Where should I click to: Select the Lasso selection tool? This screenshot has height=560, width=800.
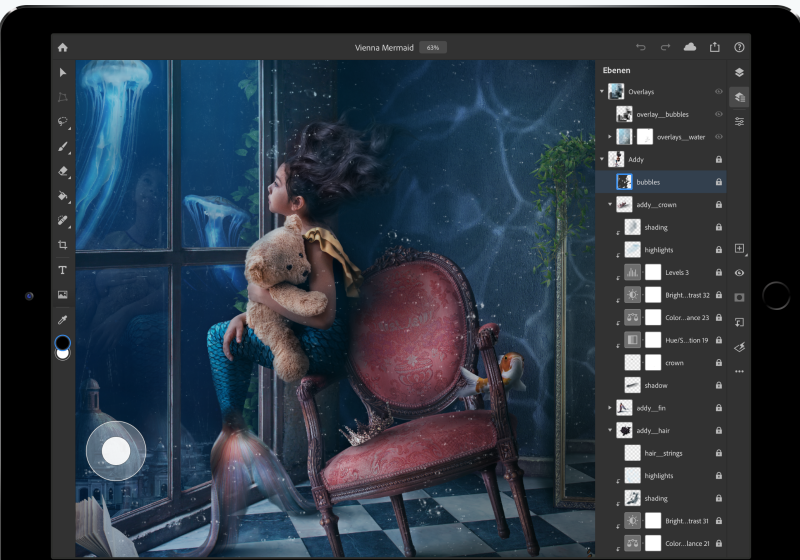pos(63,121)
